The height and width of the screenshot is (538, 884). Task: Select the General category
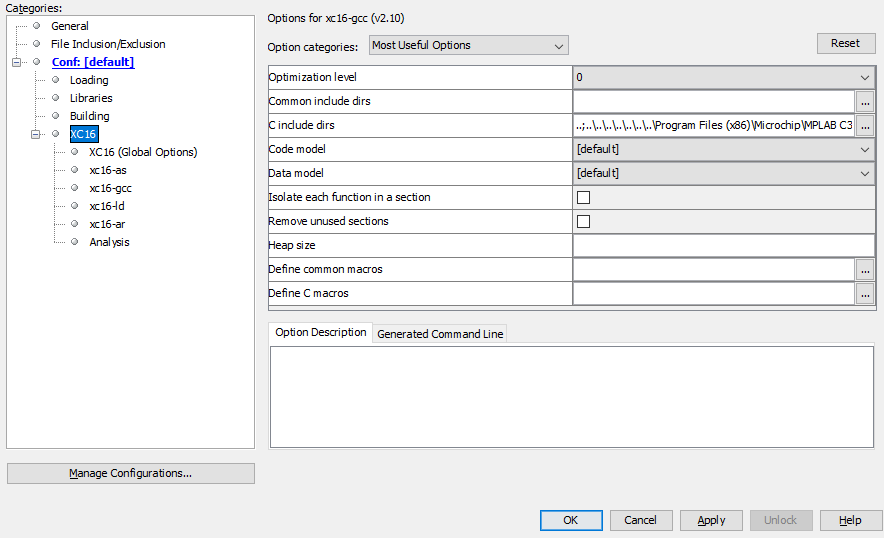[x=69, y=26]
